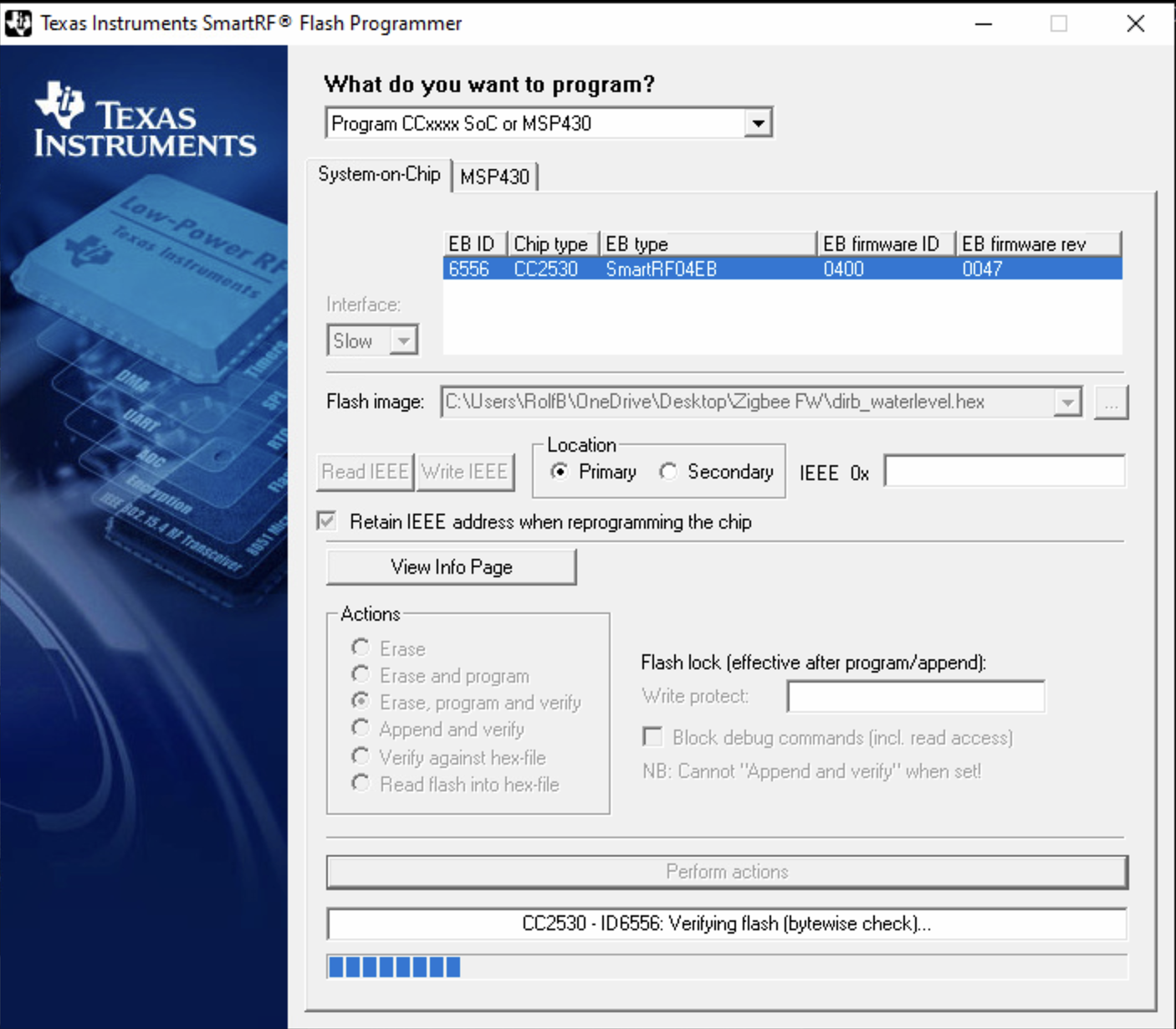This screenshot has height=1029, width=1176.
Task: Click the browse button for flash image
Action: point(1110,403)
